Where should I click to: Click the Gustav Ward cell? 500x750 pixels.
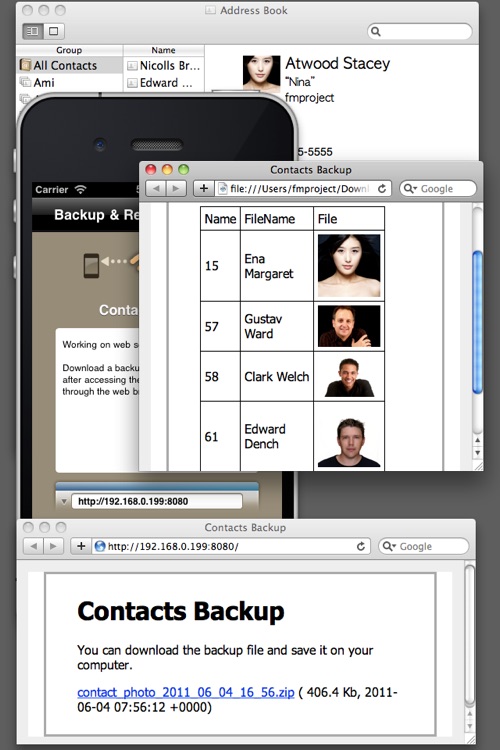tap(277, 327)
